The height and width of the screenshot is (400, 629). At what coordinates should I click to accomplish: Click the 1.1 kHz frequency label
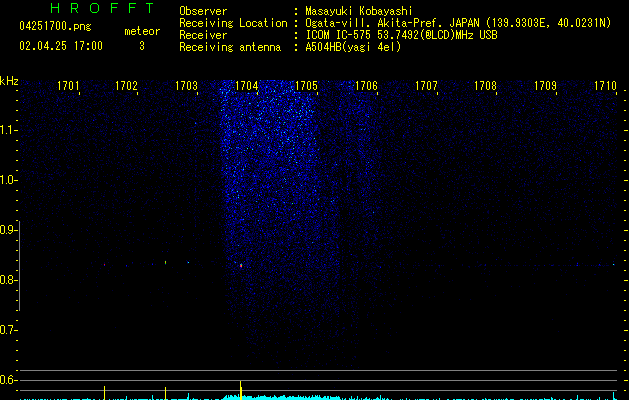pos(8,130)
